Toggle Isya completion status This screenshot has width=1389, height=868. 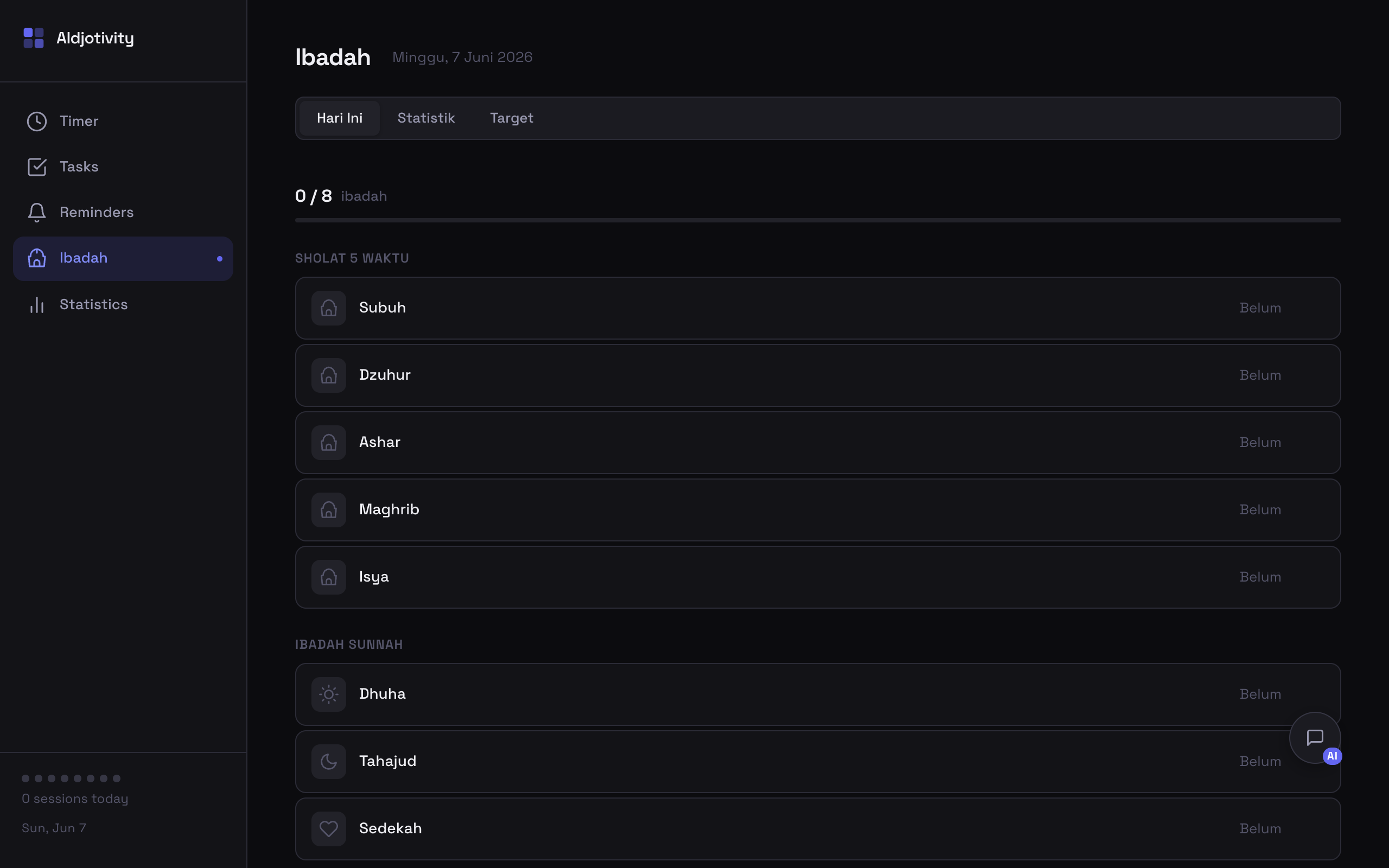(x=1260, y=577)
